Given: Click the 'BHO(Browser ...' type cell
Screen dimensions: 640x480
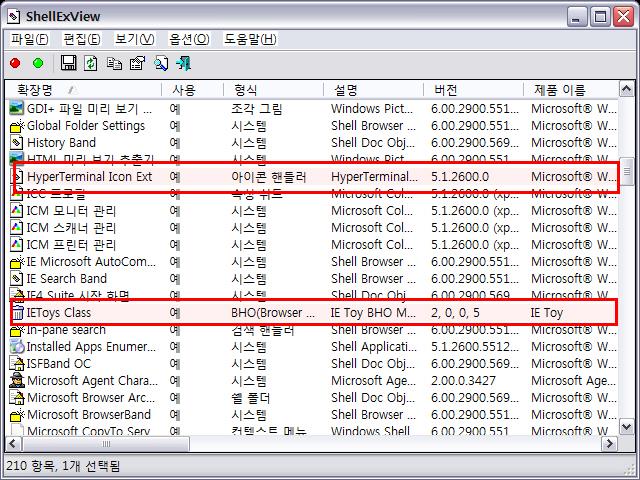Looking at the screenshot, I should pyautogui.click(x=273, y=313).
